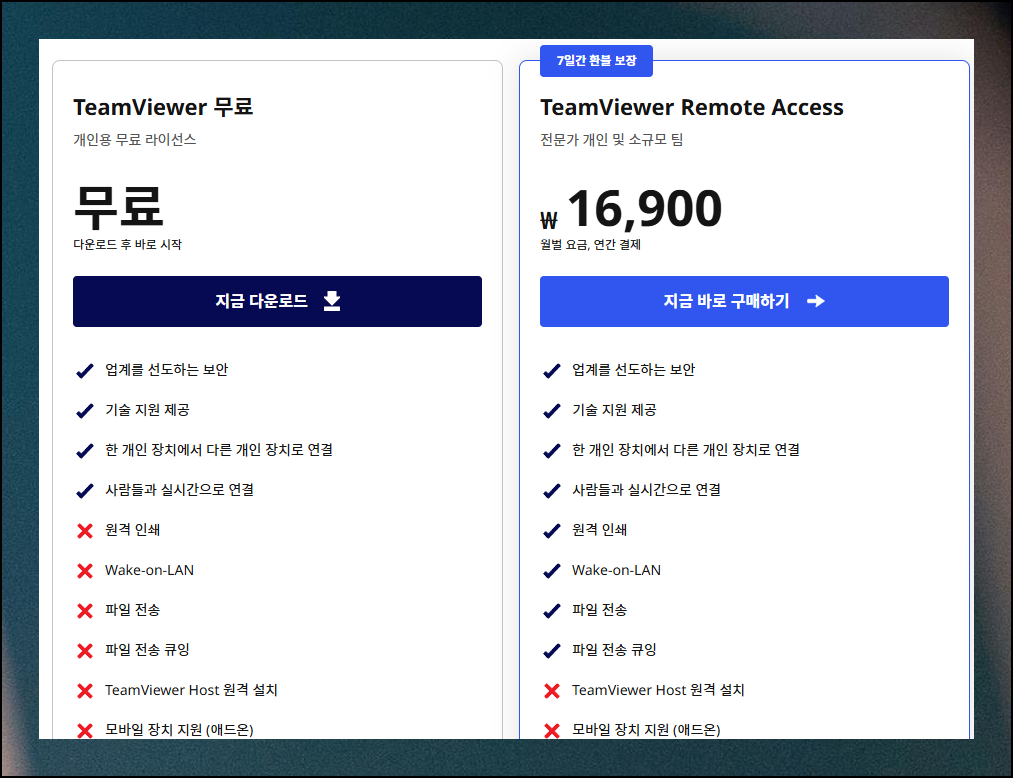Click checkmark beside 사람들과 실시간으로 연결 in free plan
Screen dimensions: 1013x778
pyautogui.click(x=85, y=491)
